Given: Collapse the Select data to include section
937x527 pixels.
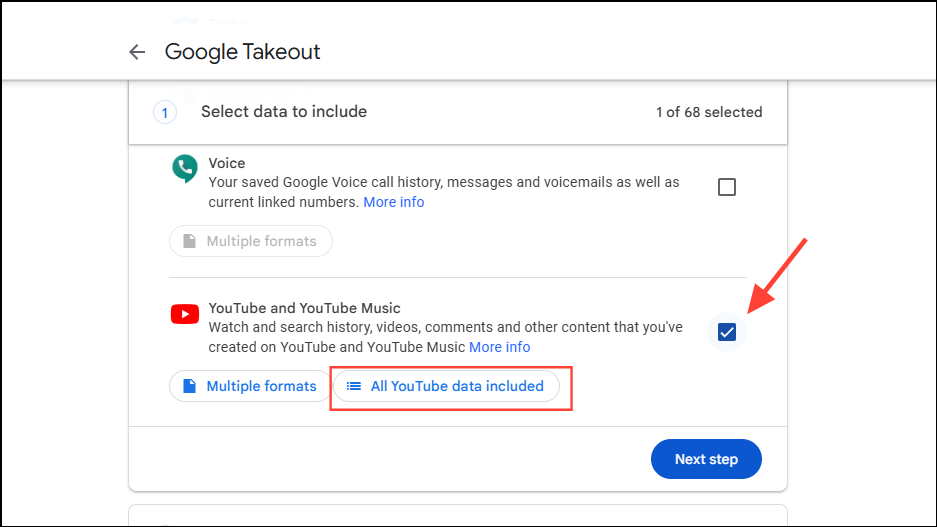Looking at the screenshot, I should pos(284,112).
